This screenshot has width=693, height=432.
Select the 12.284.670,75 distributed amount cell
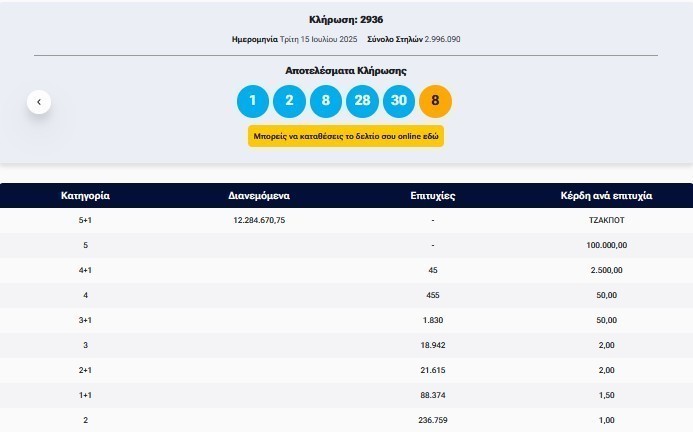(259, 220)
